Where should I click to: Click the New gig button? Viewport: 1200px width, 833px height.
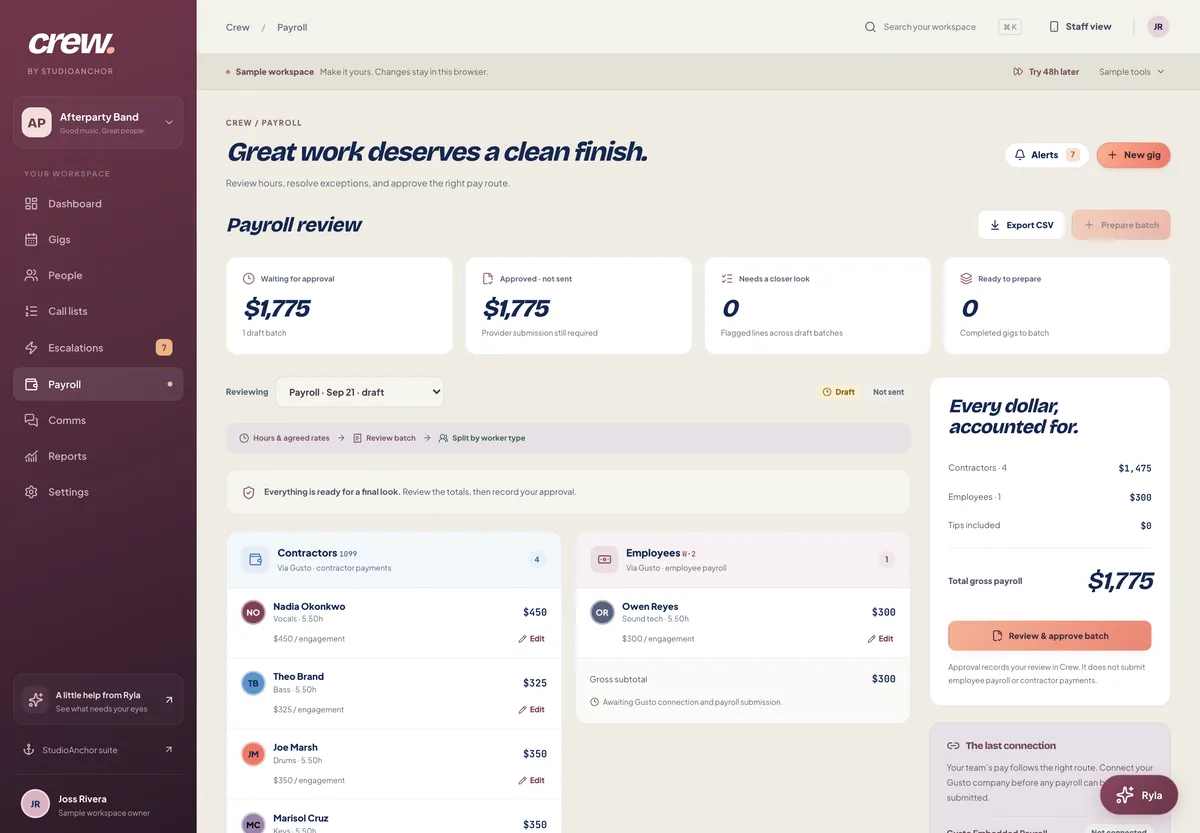1133,155
